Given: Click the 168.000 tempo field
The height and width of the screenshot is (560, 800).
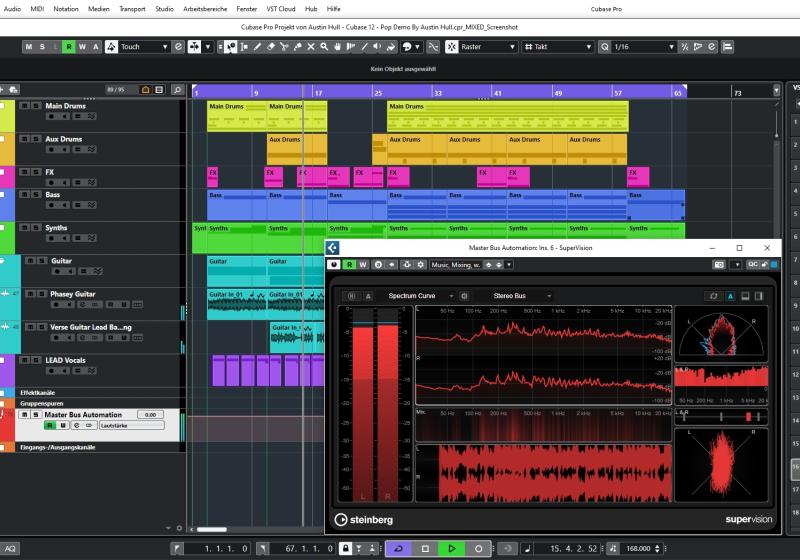Looking at the screenshot, I should tap(640, 548).
